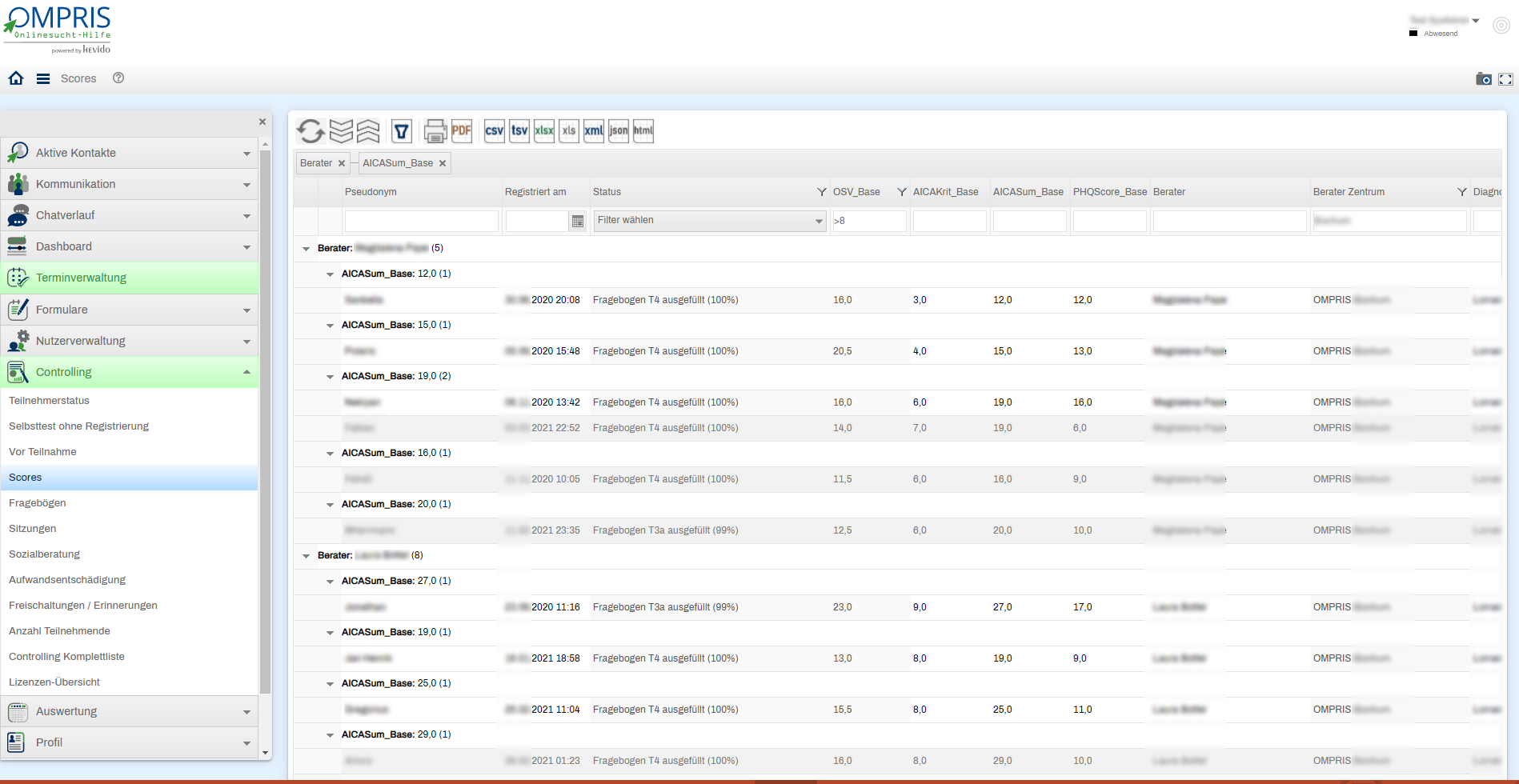Print the table

435,130
